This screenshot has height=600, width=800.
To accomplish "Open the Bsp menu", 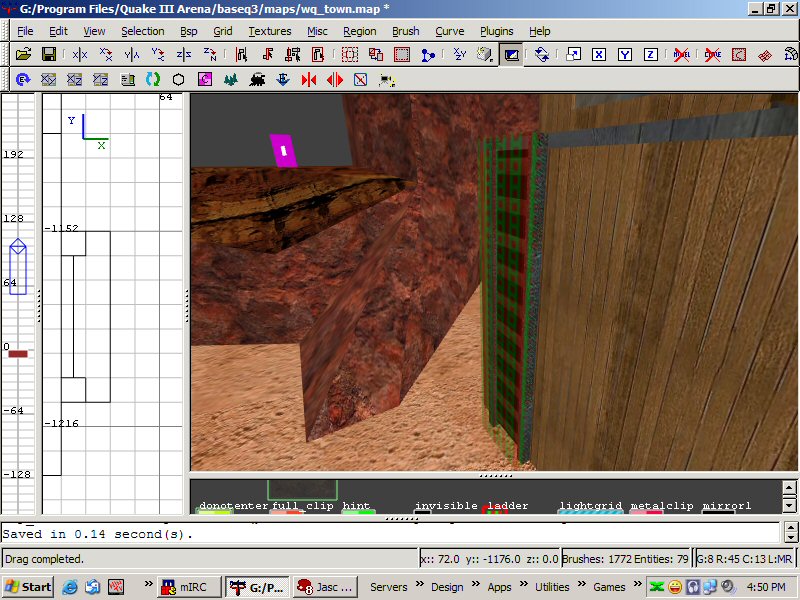I will click(x=189, y=31).
